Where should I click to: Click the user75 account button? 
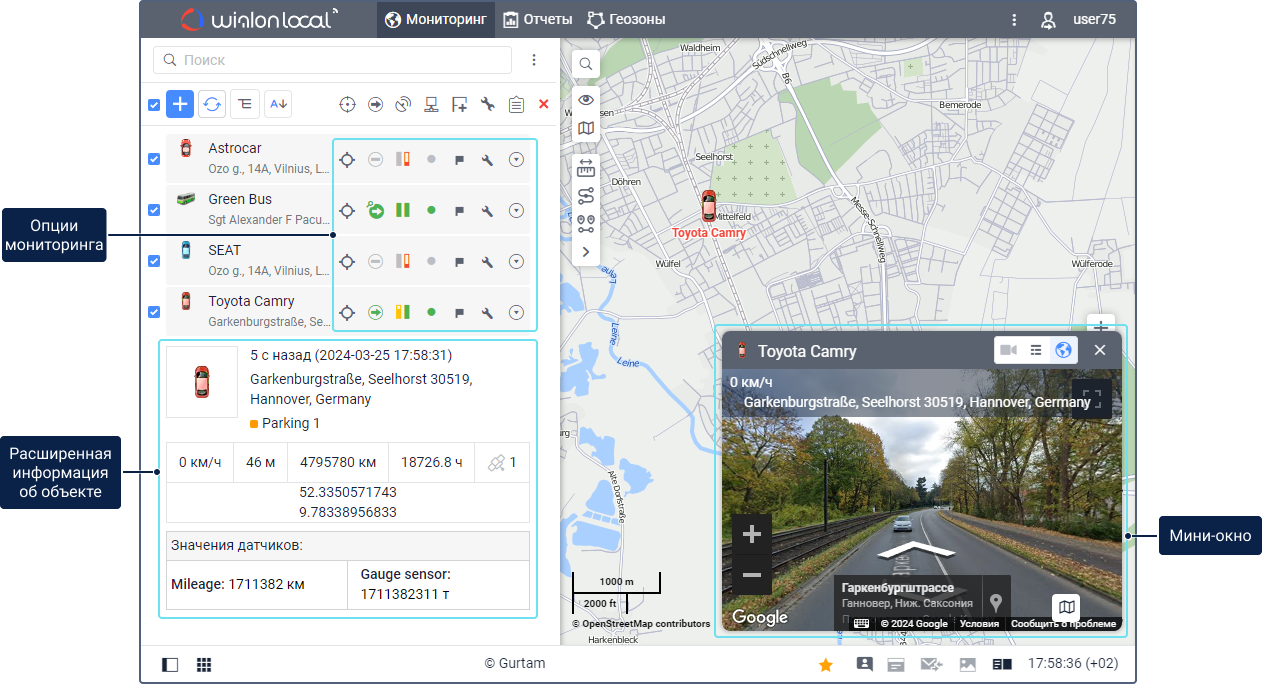(x=1079, y=19)
